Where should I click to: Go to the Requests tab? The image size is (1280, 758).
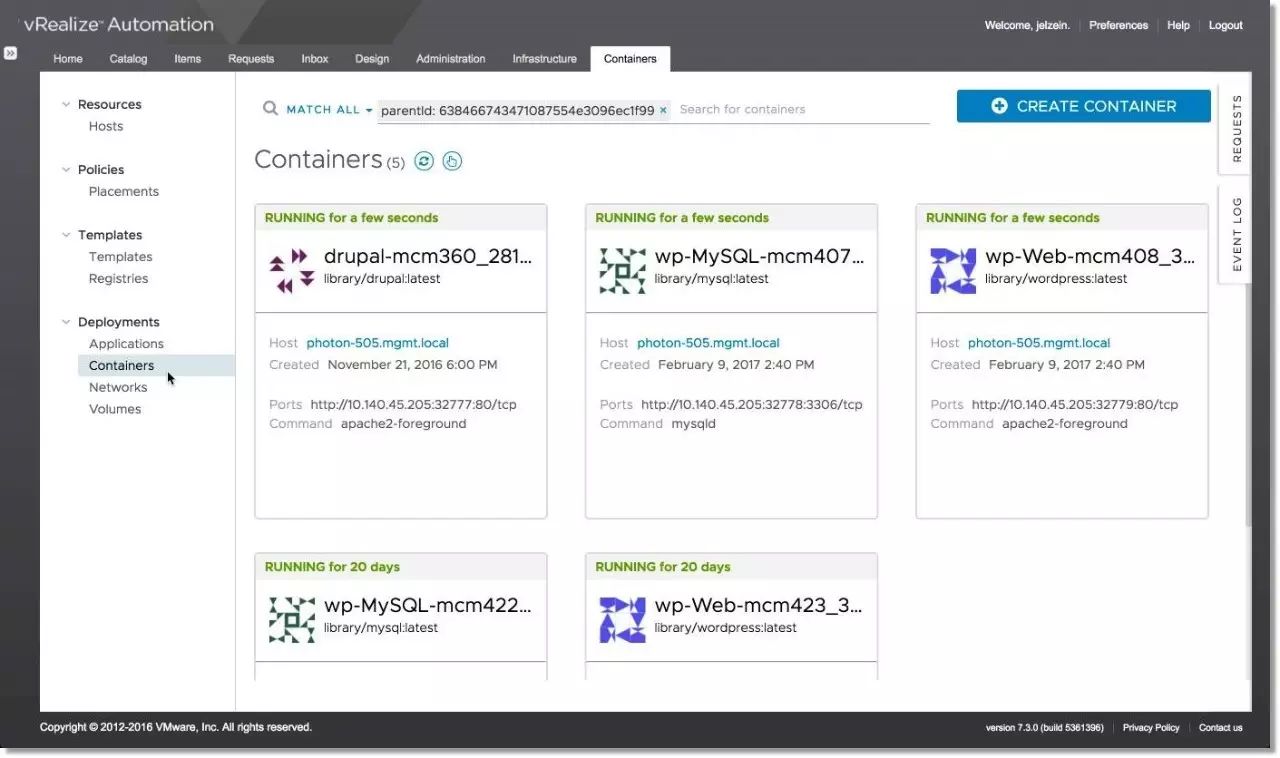pyautogui.click(x=251, y=59)
